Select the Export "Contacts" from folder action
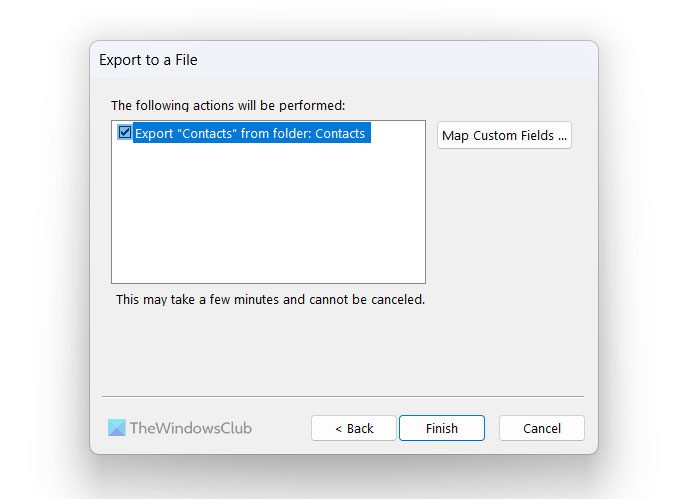 (x=250, y=133)
